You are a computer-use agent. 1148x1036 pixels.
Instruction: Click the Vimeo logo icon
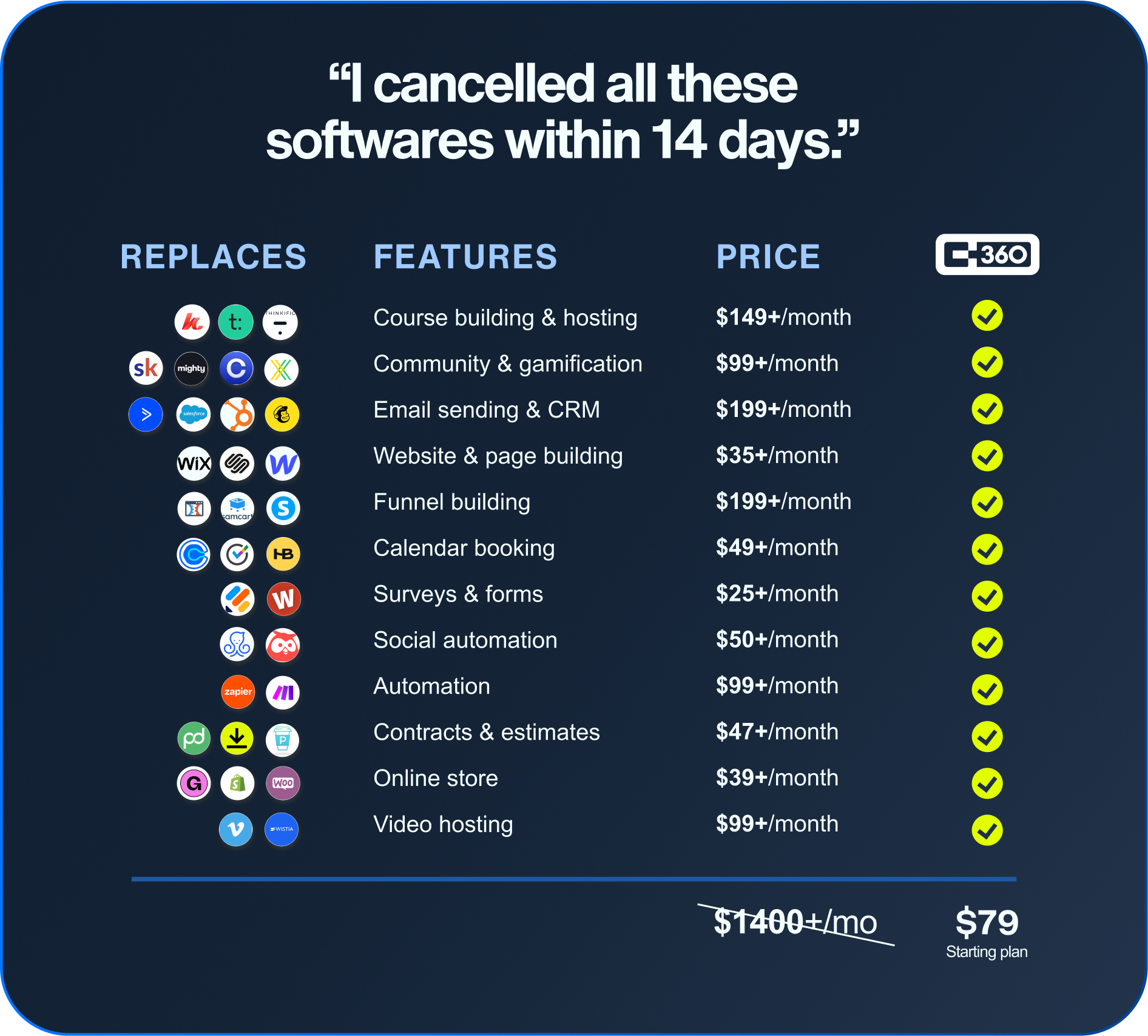tap(236, 829)
